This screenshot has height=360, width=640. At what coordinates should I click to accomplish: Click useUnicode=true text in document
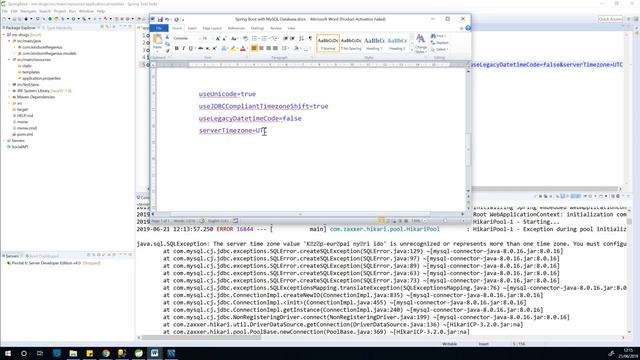227,94
